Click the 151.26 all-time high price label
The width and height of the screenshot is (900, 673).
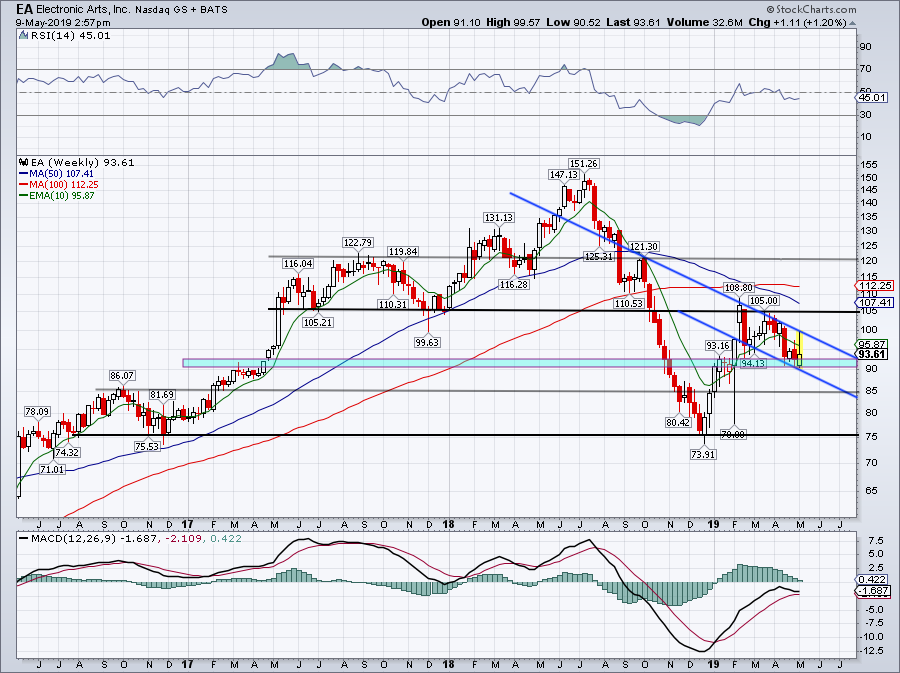point(583,164)
